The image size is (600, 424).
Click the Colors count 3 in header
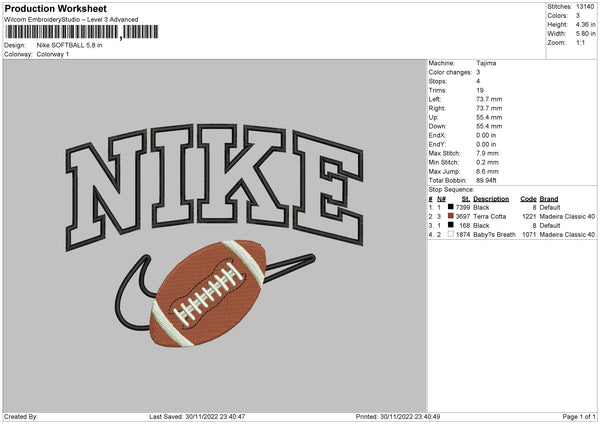tap(578, 16)
